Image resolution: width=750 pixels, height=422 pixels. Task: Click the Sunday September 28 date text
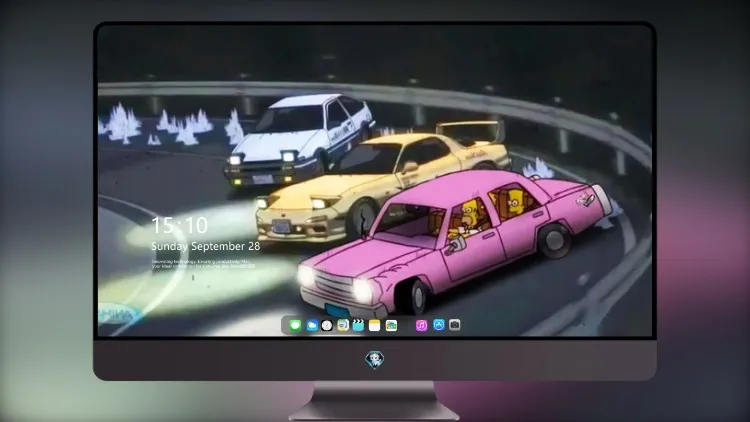pos(206,246)
